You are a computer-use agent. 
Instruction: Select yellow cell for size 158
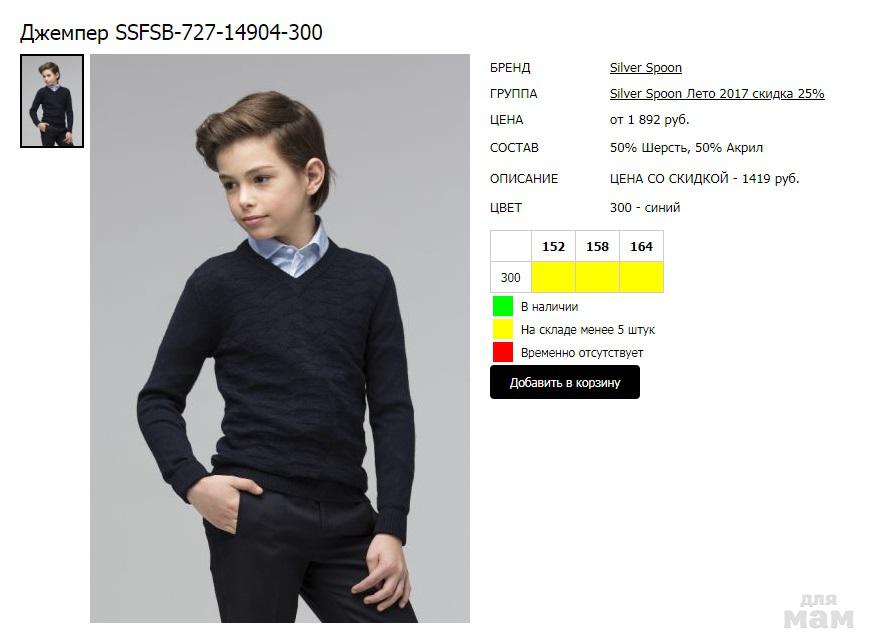click(x=597, y=277)
